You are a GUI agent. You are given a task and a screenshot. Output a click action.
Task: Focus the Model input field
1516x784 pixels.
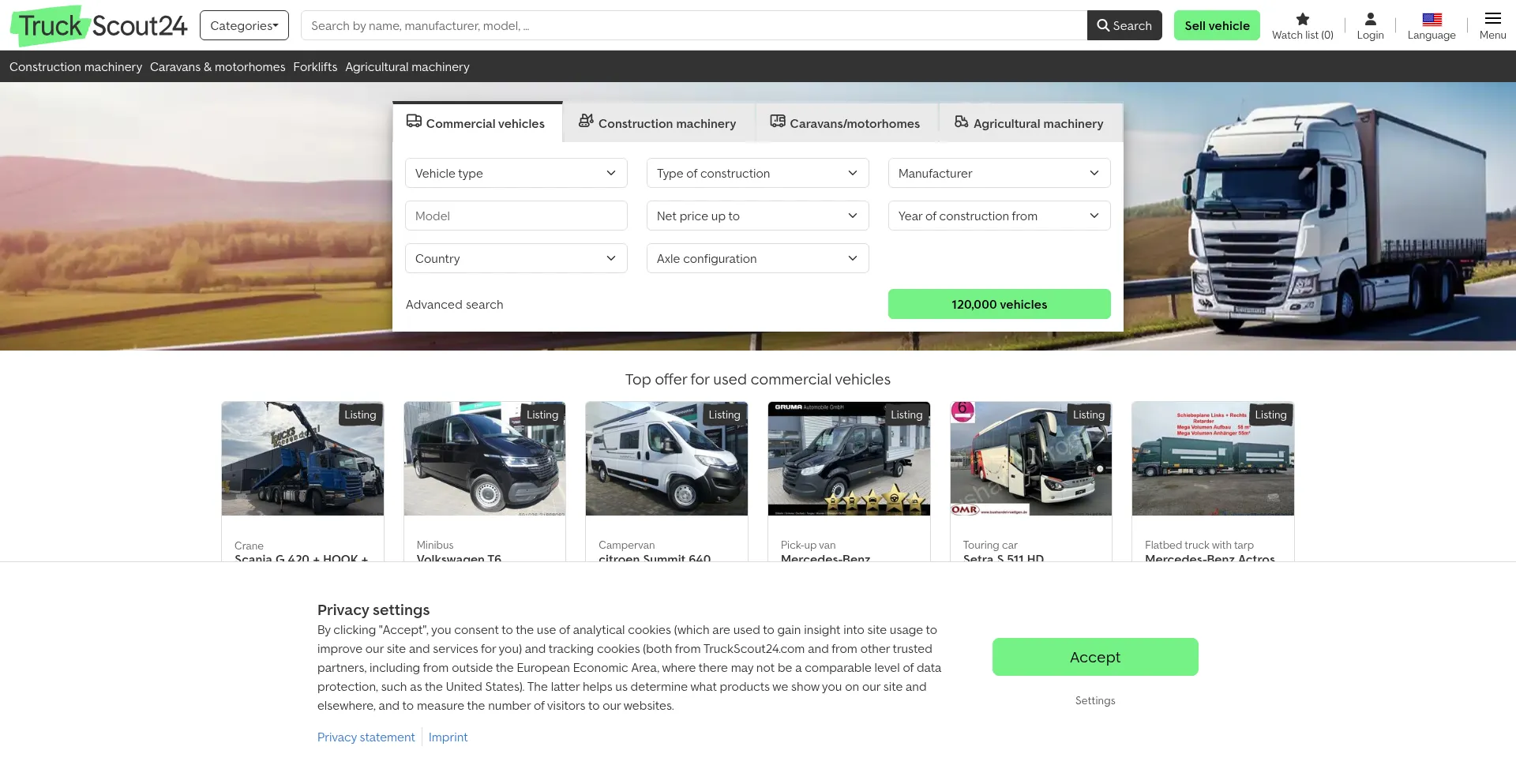516,216
